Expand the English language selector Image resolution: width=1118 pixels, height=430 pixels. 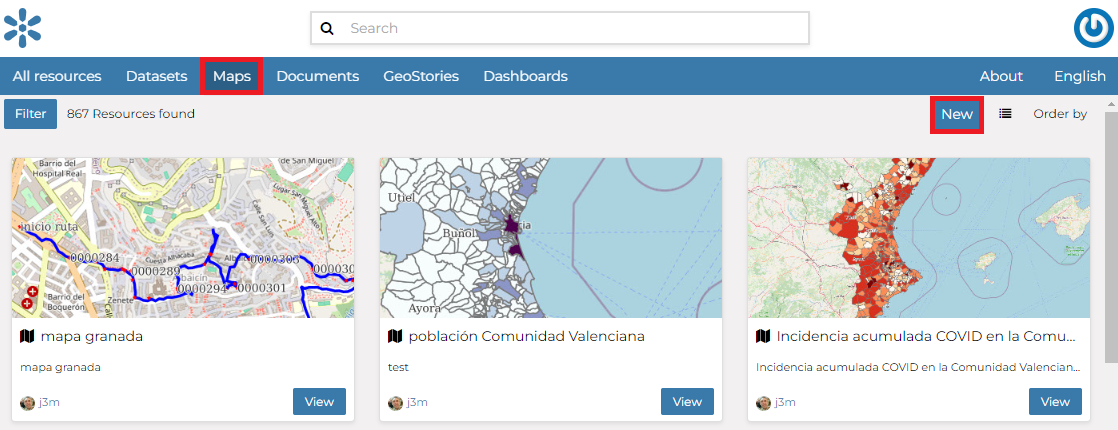pyautogui.click(x=1079, y=76)
